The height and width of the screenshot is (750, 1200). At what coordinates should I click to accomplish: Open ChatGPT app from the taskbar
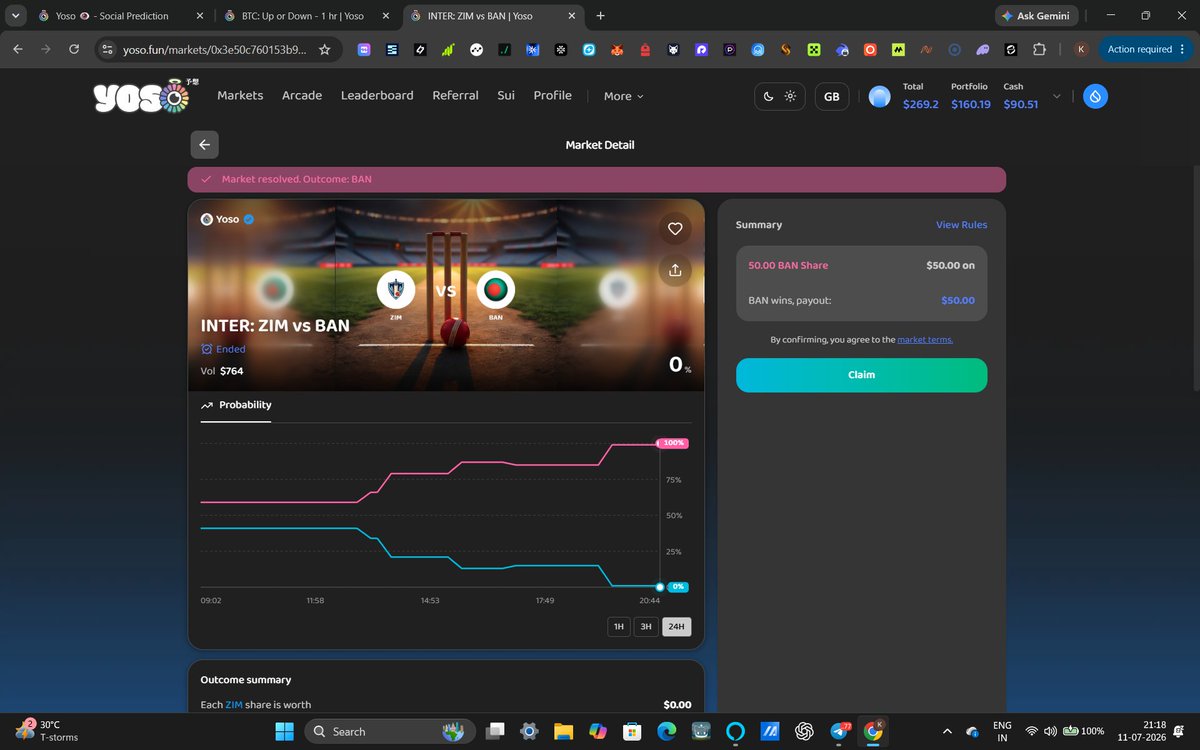804,731
